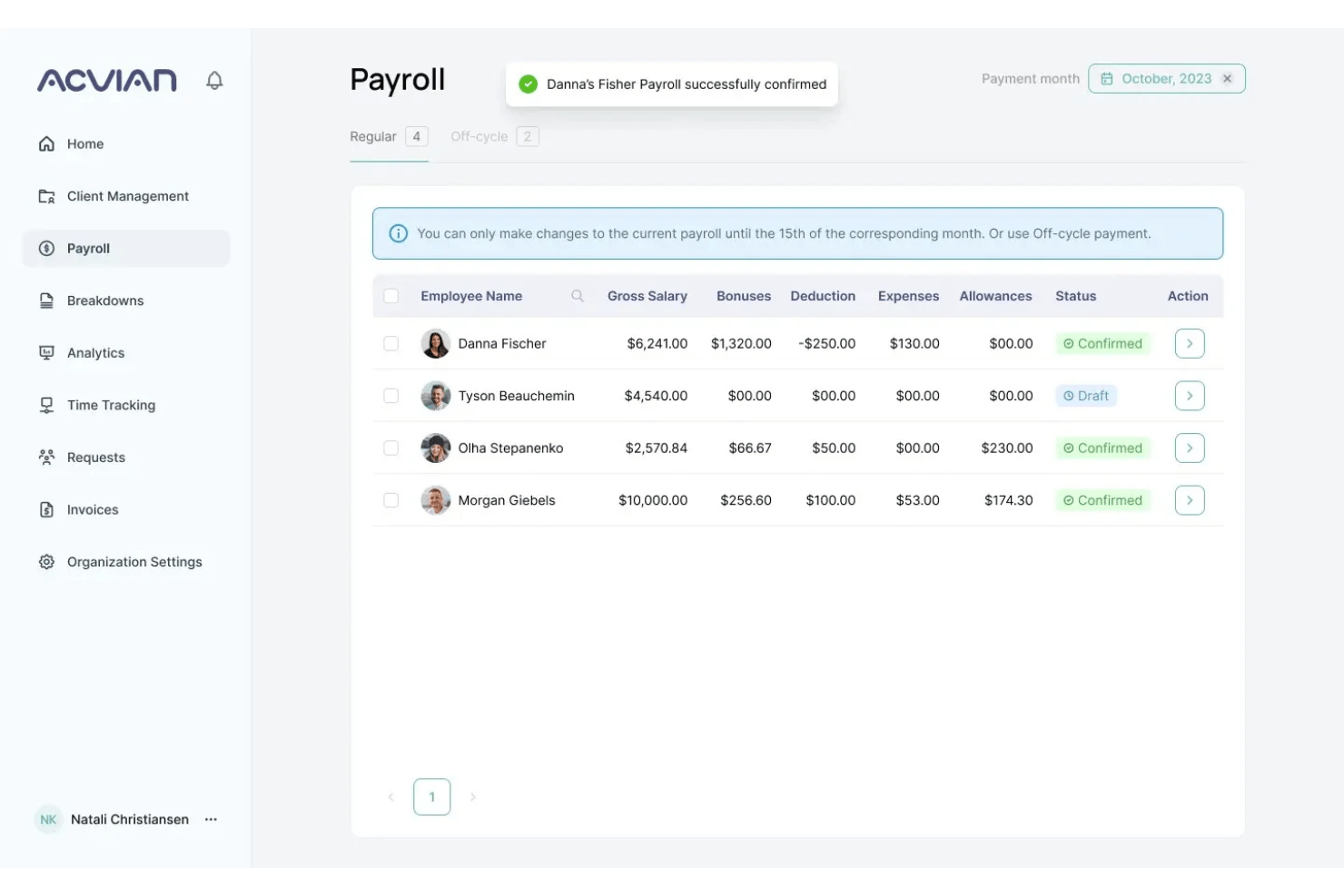Click the Gross Salary column header
The image size is (1344, 896).
point(647,296)
